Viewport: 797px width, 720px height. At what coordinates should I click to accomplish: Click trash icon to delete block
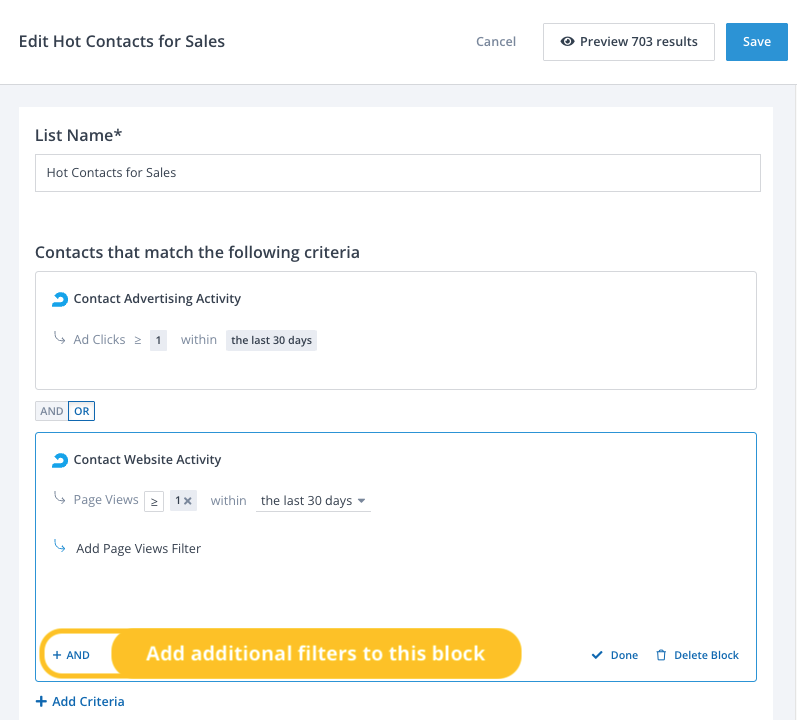[x=661, y=655]
